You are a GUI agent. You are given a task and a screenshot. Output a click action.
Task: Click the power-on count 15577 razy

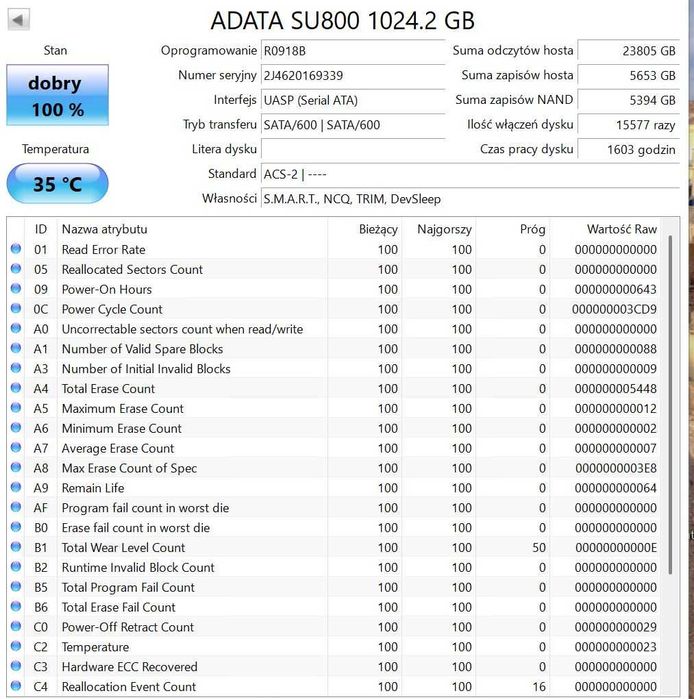point(628,124)
